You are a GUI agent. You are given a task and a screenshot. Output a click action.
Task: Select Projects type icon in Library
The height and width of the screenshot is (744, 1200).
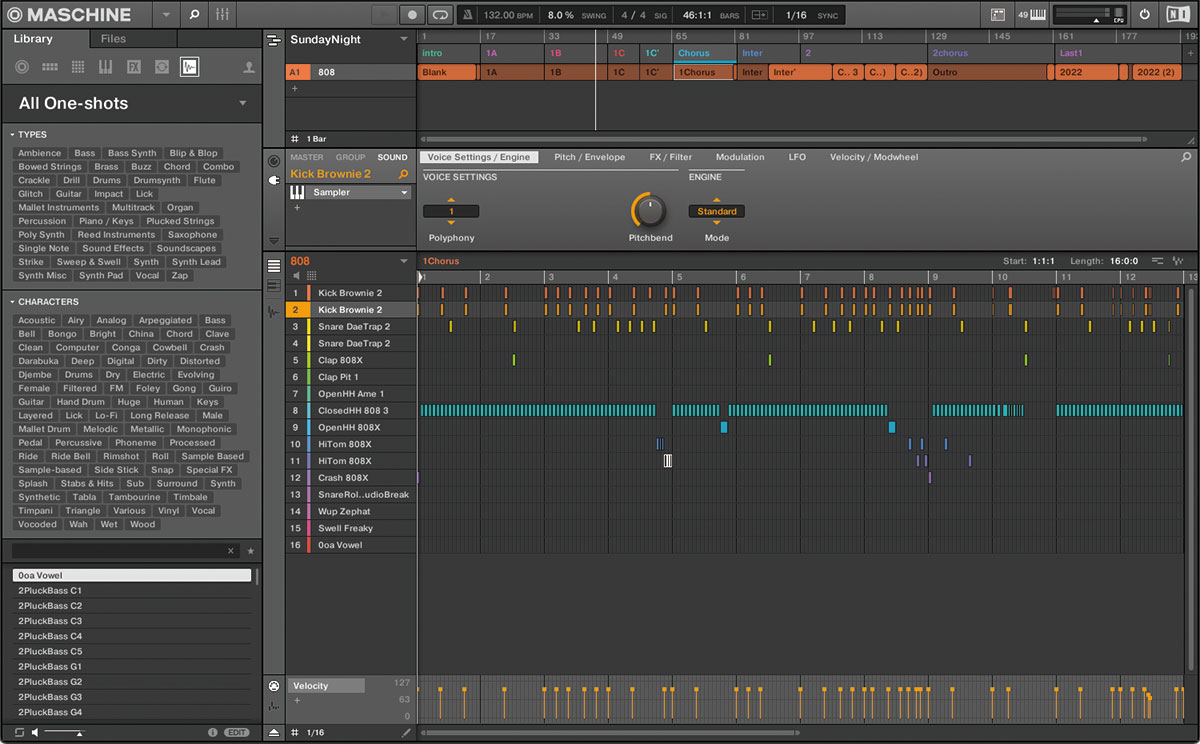22,67
